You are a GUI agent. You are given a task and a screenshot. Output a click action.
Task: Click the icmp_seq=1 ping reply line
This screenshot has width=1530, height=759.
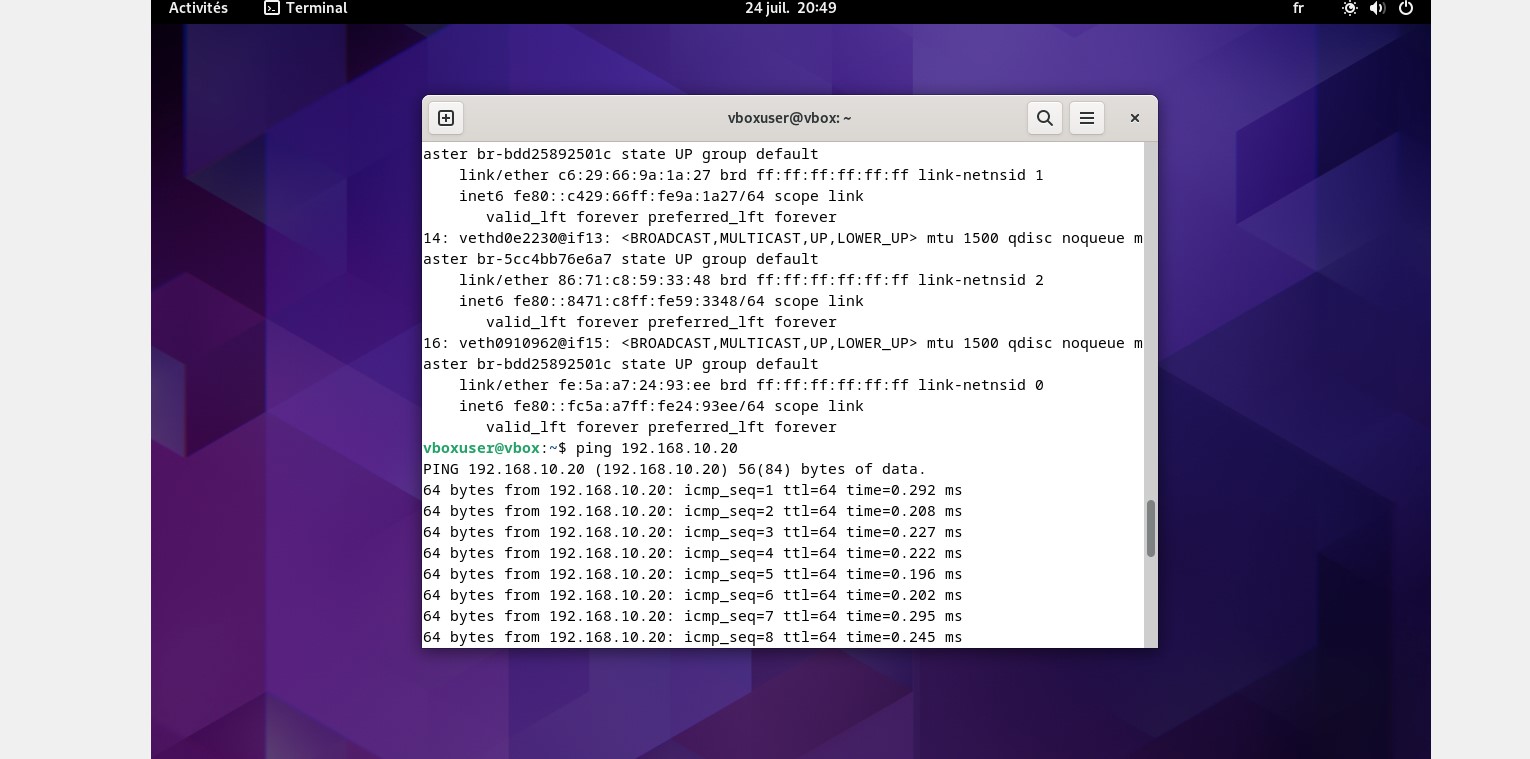[x=692, y=490]
